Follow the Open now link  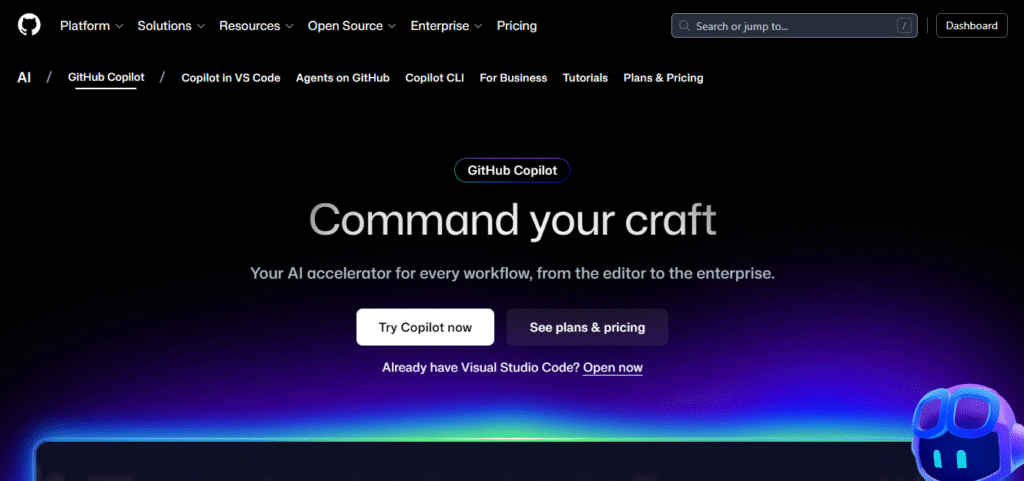[x=613, y=368]
